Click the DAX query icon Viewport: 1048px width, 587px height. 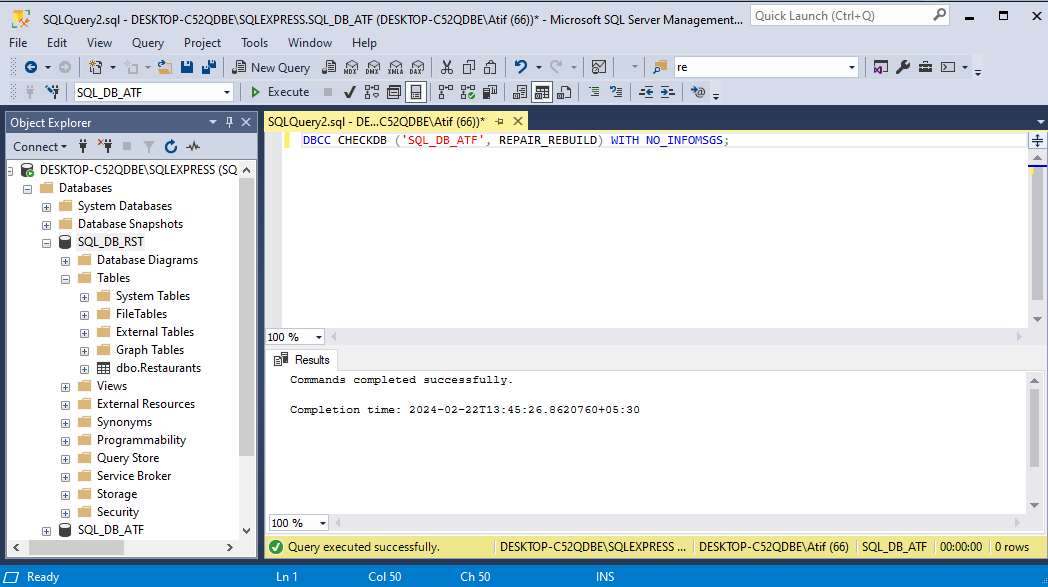[x=417, y=67]
